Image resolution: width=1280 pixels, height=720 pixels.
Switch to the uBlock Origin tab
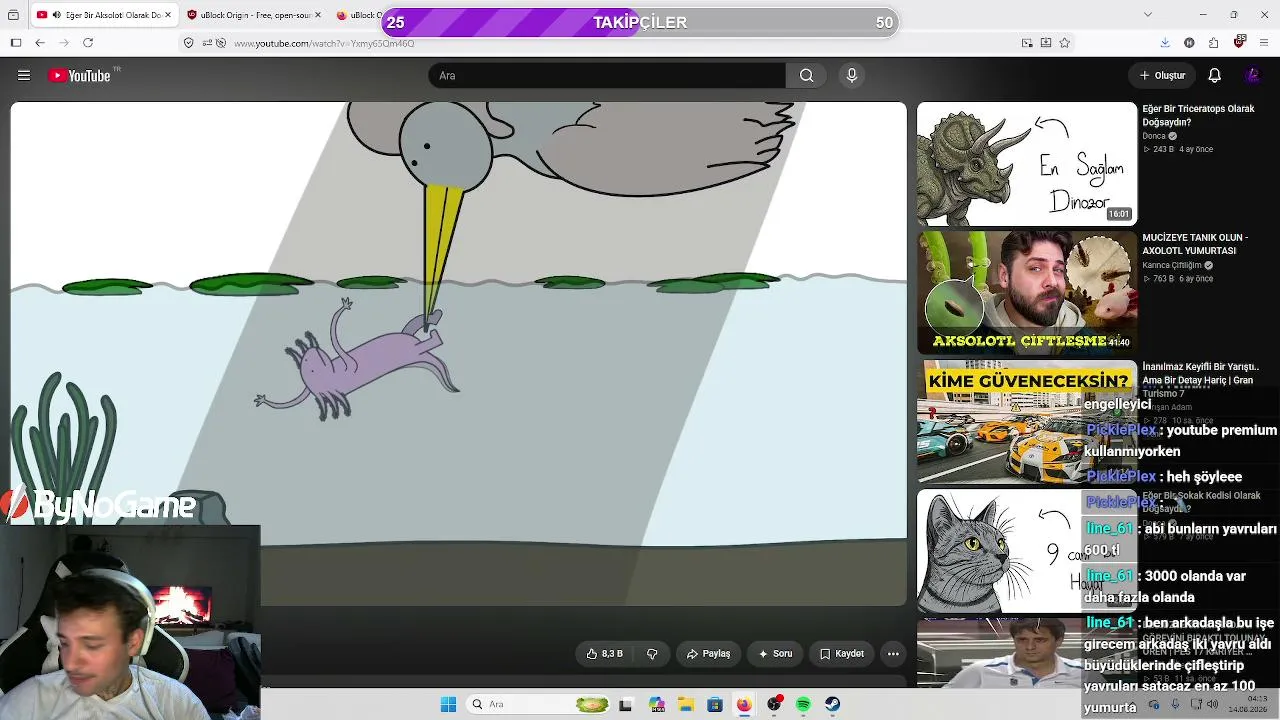point(255,15)
